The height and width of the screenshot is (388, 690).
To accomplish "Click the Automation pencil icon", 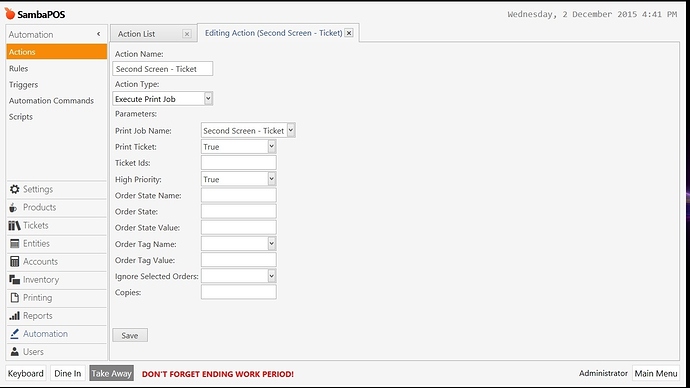I will [x=15, y=333].
